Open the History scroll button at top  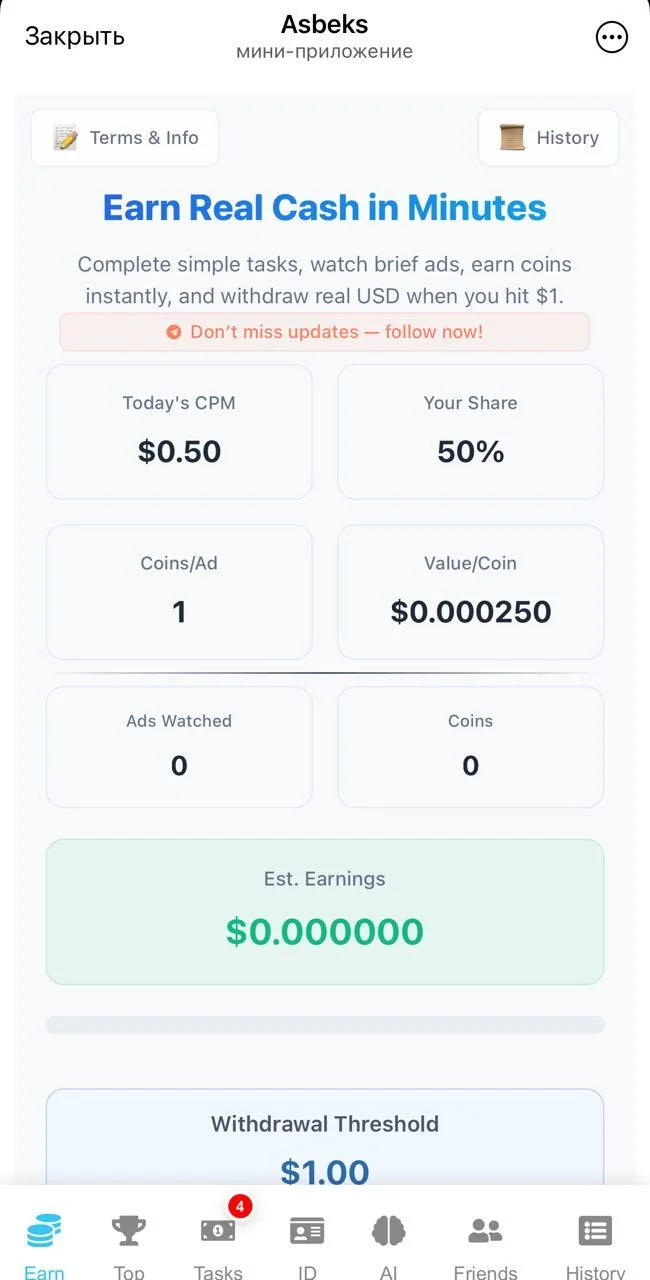click(x=548, y=138)
